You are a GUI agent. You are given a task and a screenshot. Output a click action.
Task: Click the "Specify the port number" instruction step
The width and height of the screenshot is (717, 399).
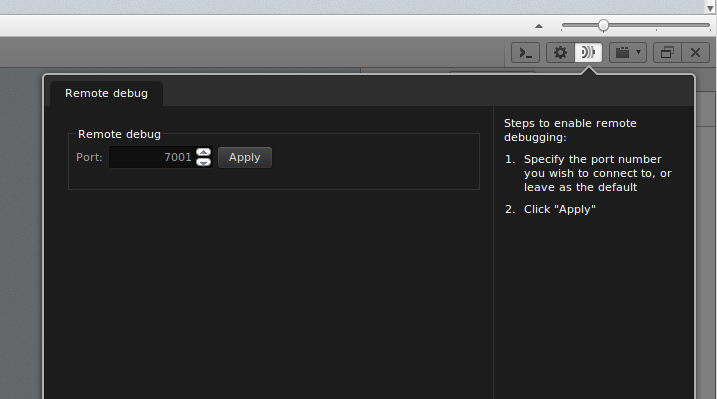tap(597, 173)
